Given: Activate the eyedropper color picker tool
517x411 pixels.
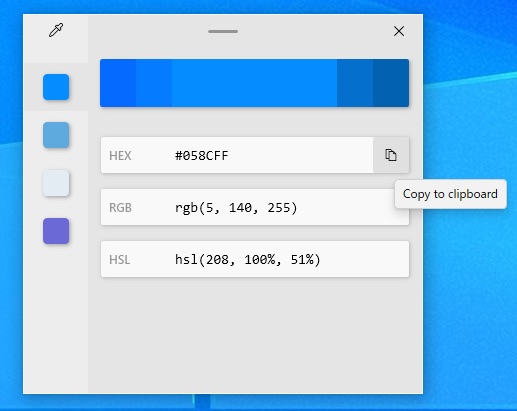Looking at the screenshot, I should (56, 30).
